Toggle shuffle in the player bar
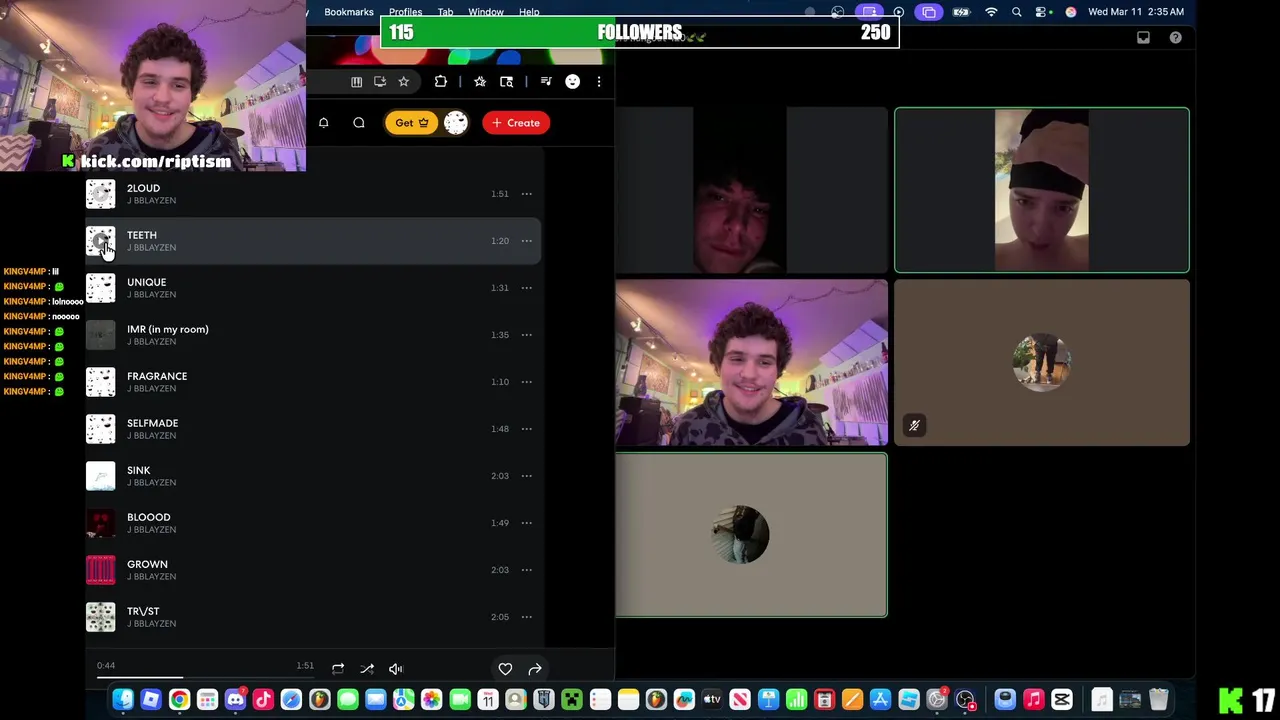The image size is (1280, 720). (x=367, y=669)
